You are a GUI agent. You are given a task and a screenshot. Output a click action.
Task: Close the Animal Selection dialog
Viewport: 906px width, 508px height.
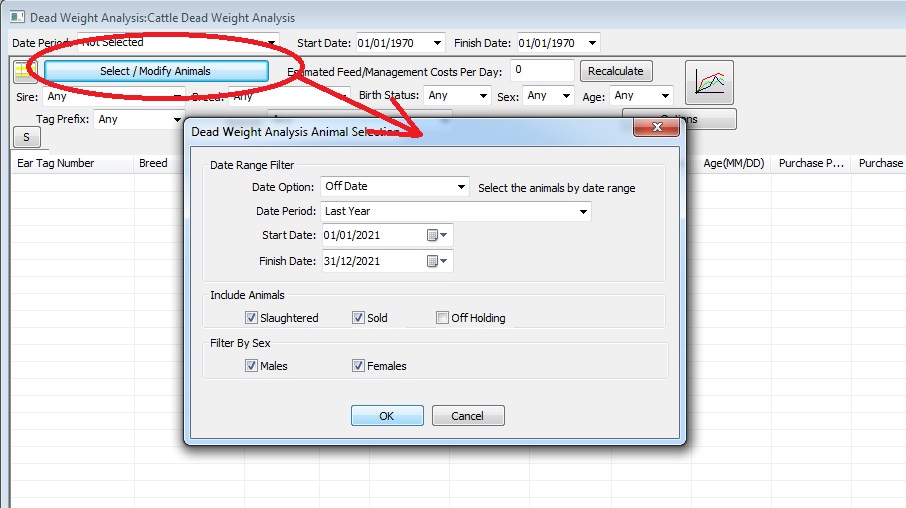pos(656,127)
